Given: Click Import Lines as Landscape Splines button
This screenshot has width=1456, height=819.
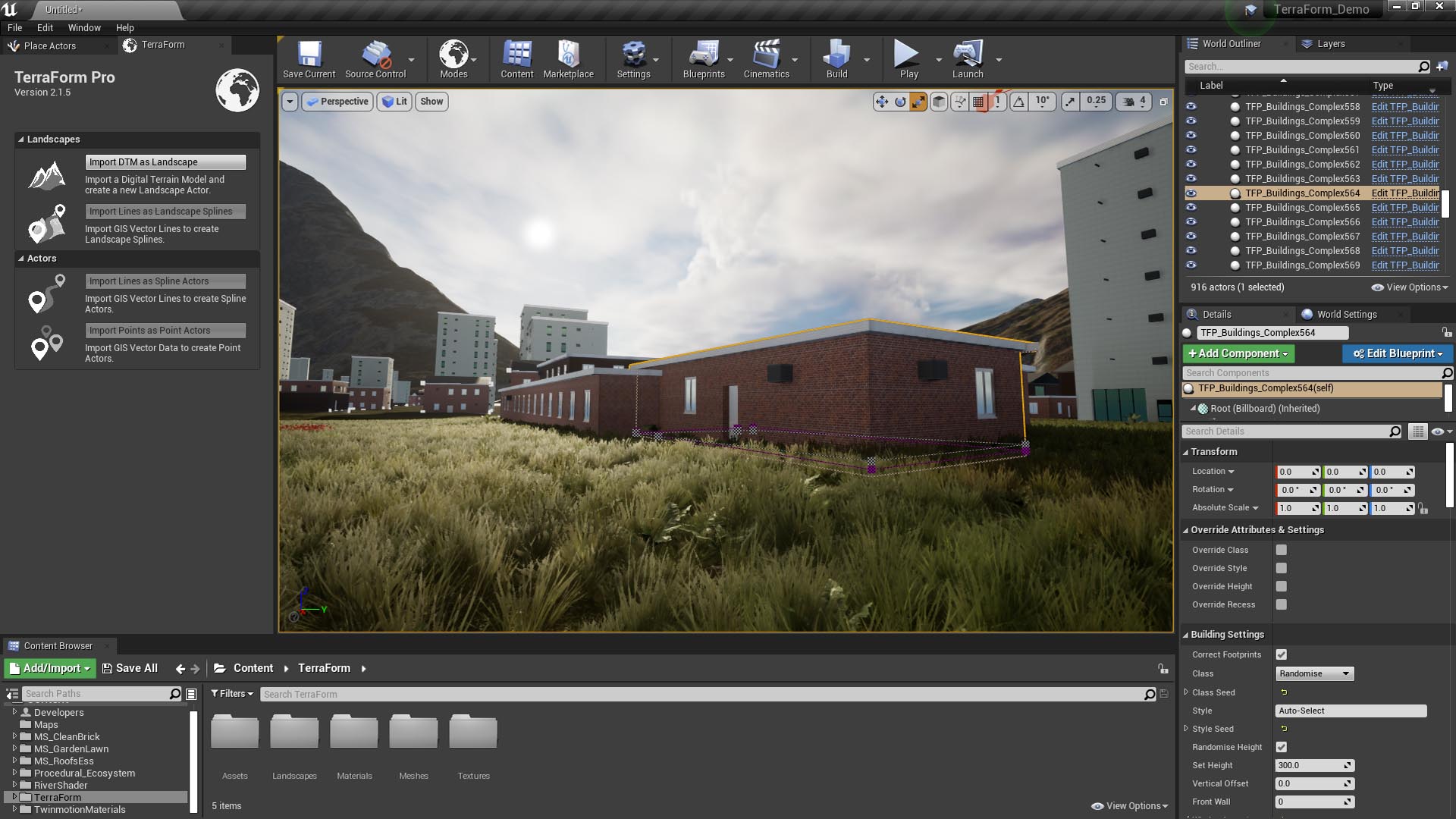Looking at the screenshot, I should click(x=165, y=212).
